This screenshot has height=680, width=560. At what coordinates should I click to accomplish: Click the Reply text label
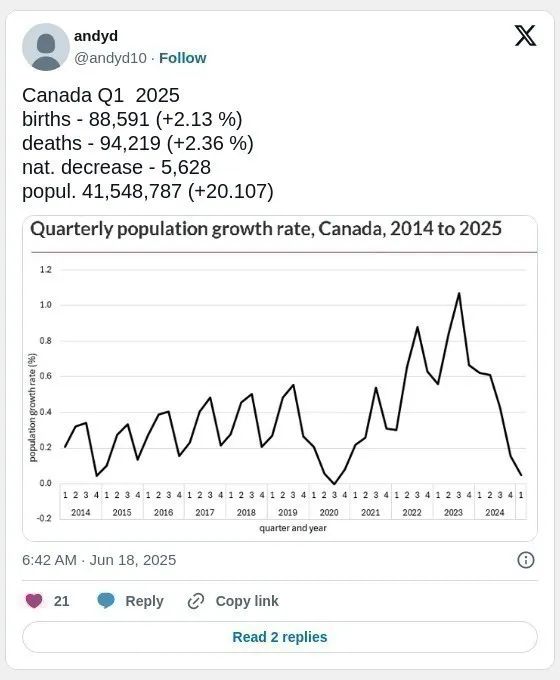[144, 601]
